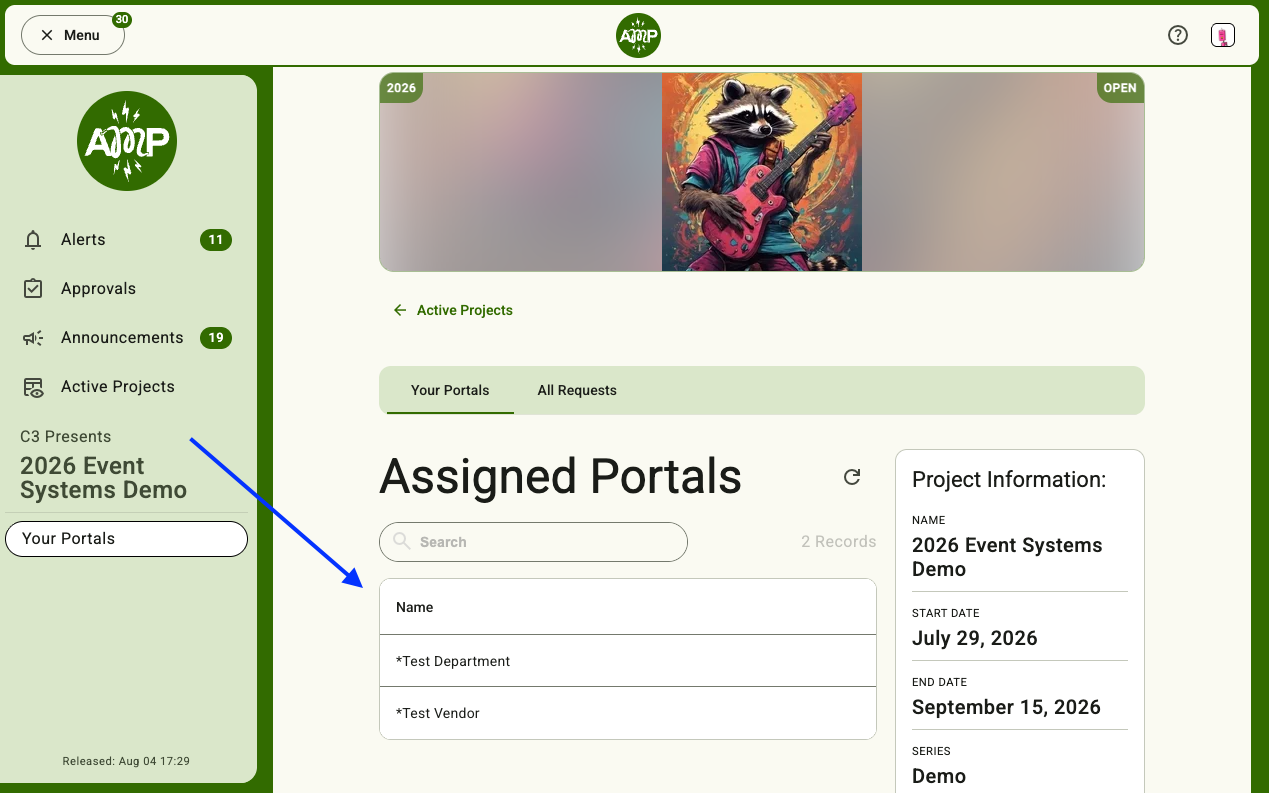Open the user profile avatar icon

tap(1222, 35)
